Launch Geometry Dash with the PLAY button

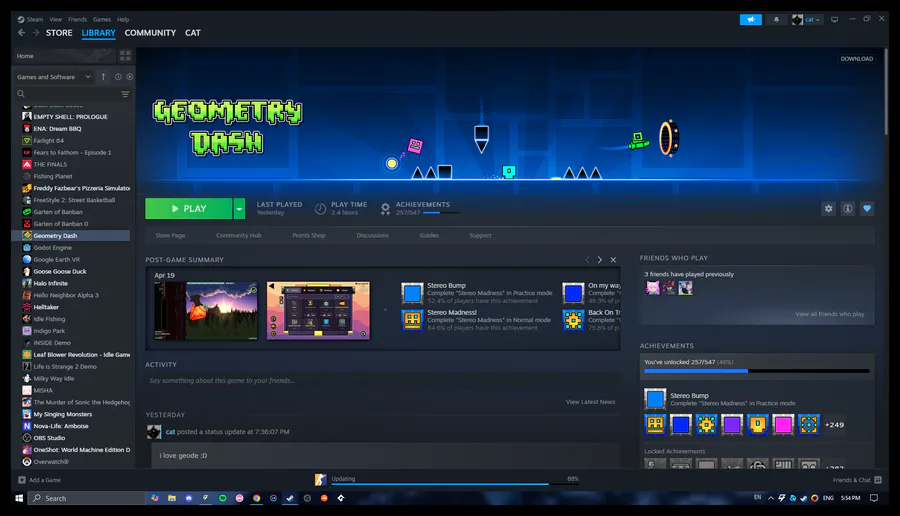click(x=189, y=208)
